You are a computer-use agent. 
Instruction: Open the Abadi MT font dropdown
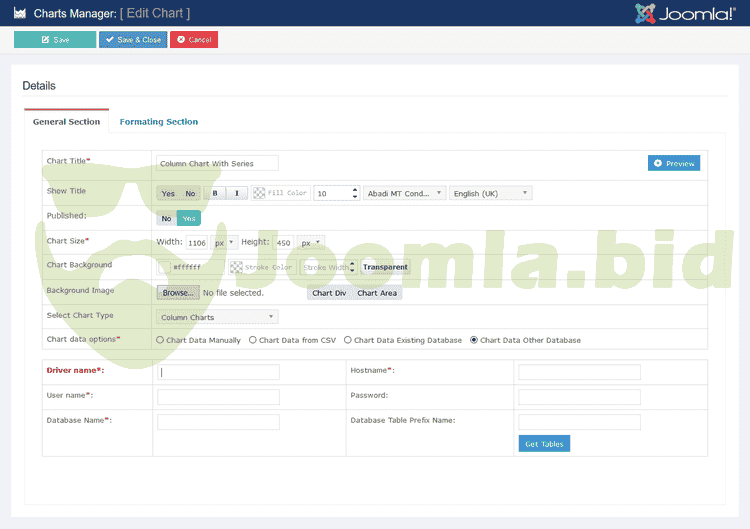coord(405,193)
